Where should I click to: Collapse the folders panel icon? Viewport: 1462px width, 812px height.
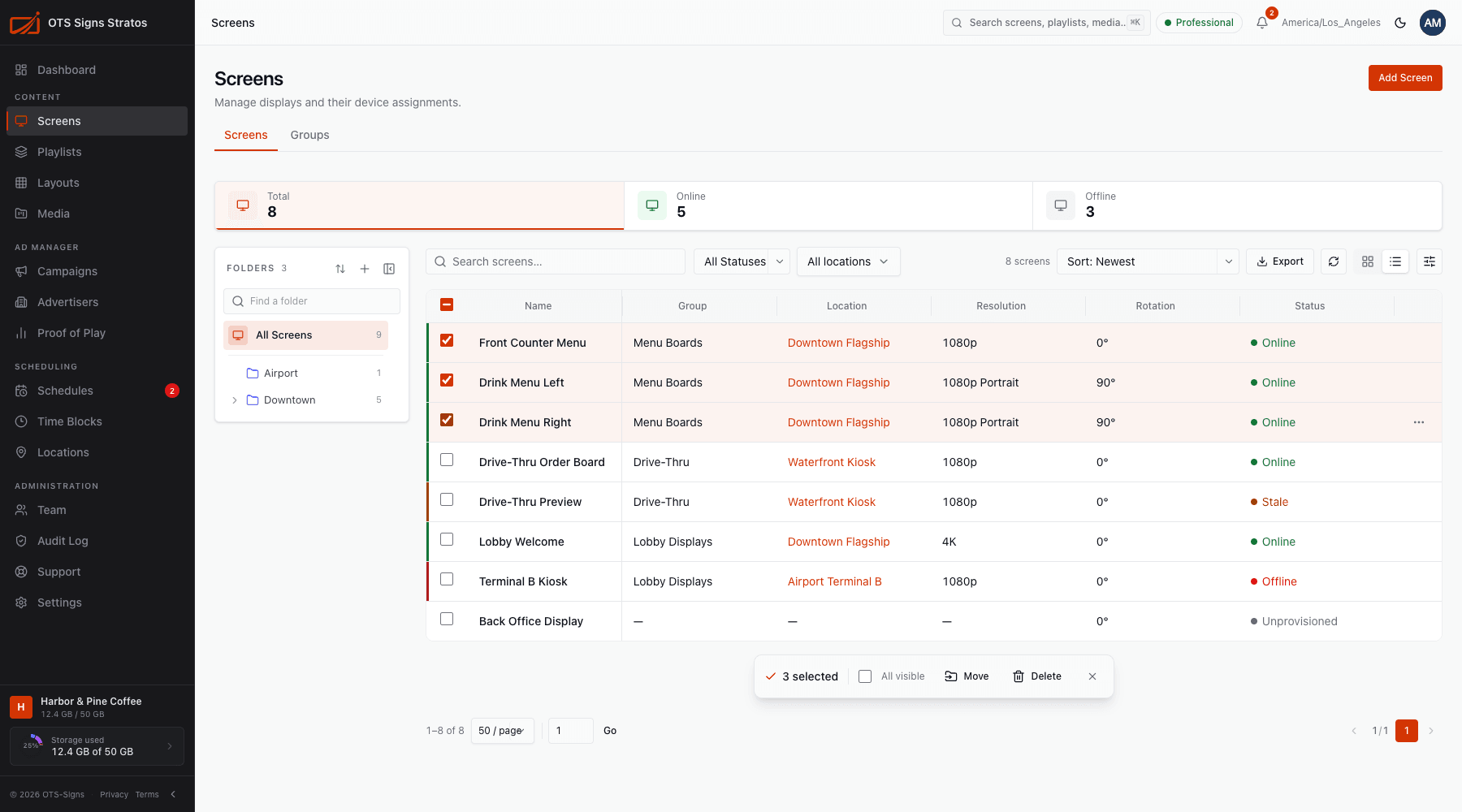[389, 269]
